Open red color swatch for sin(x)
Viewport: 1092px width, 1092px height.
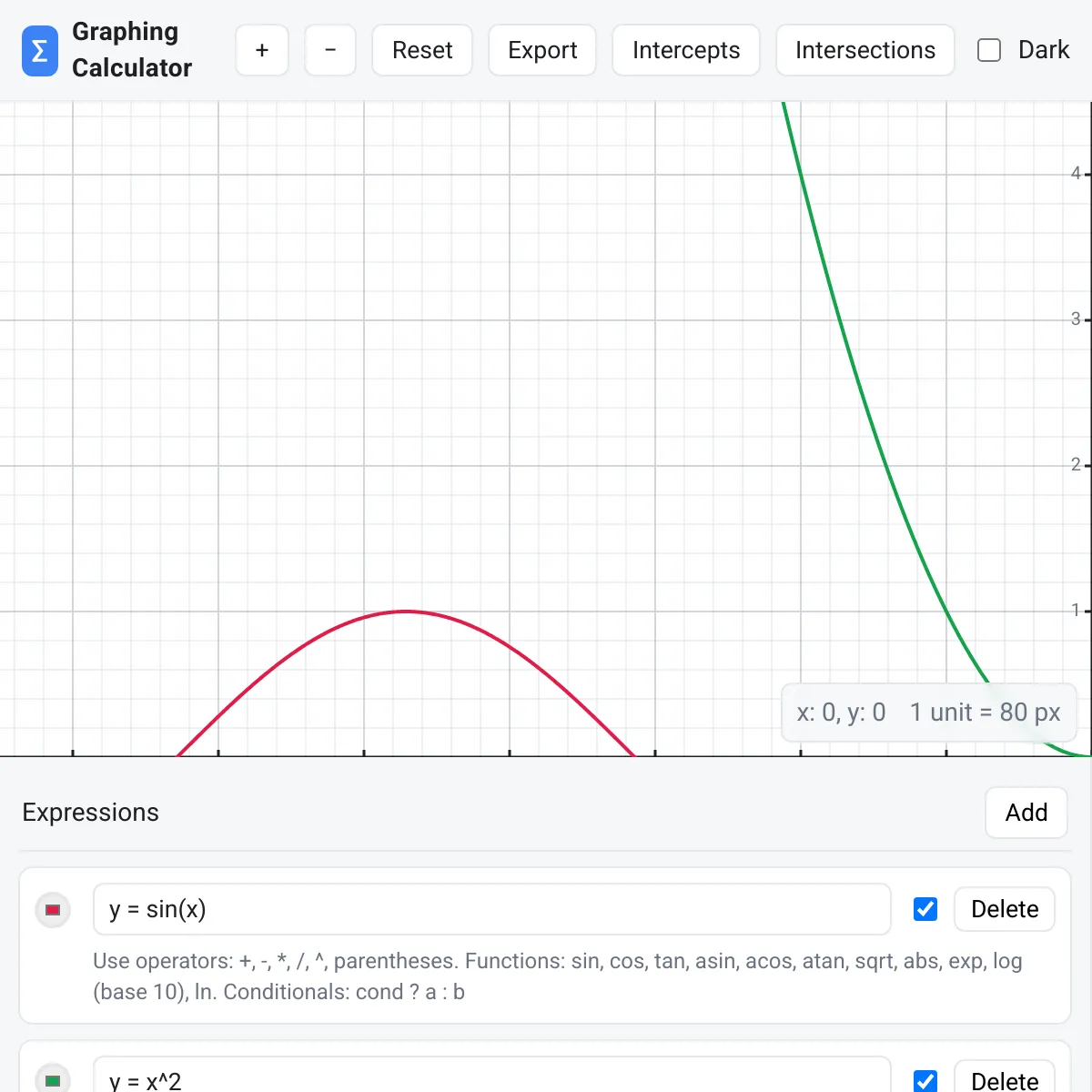click(x=53, y=909)
